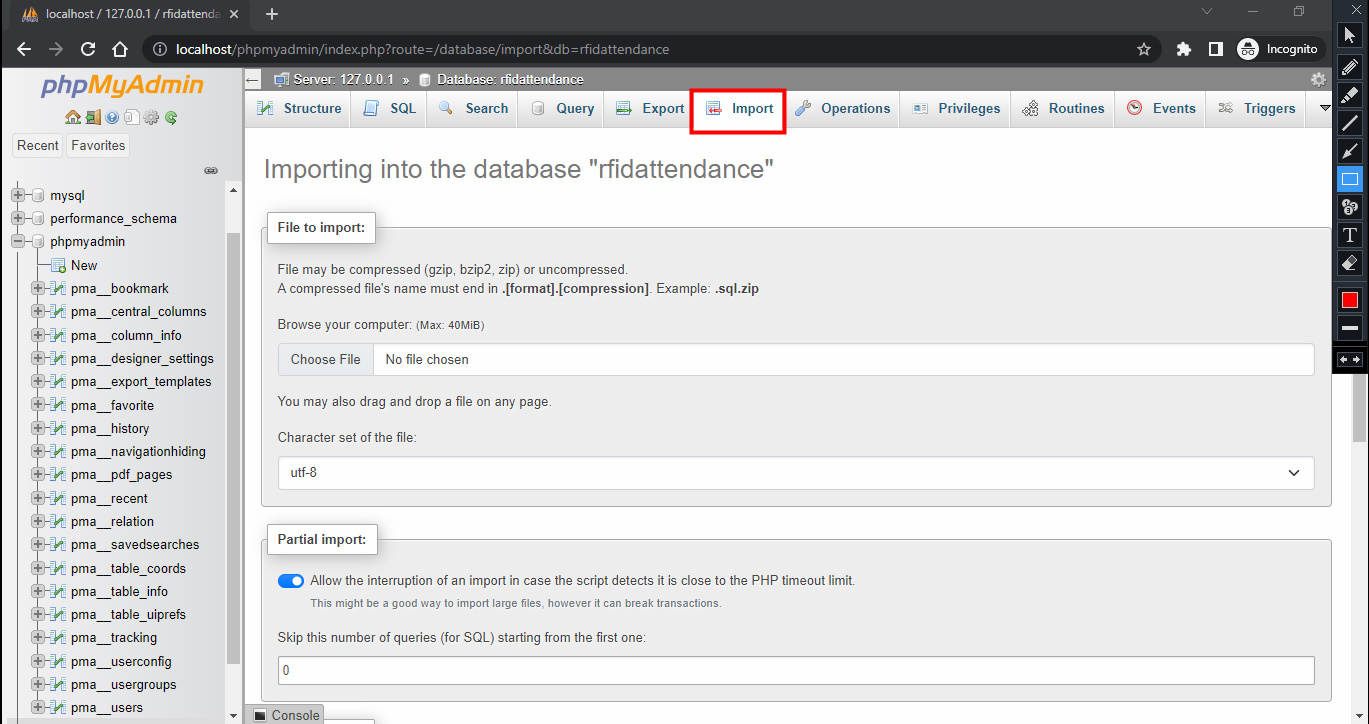Expand the pma__bookmark table node
Viewport: 1369px width, 724px height.
point(38,288)
